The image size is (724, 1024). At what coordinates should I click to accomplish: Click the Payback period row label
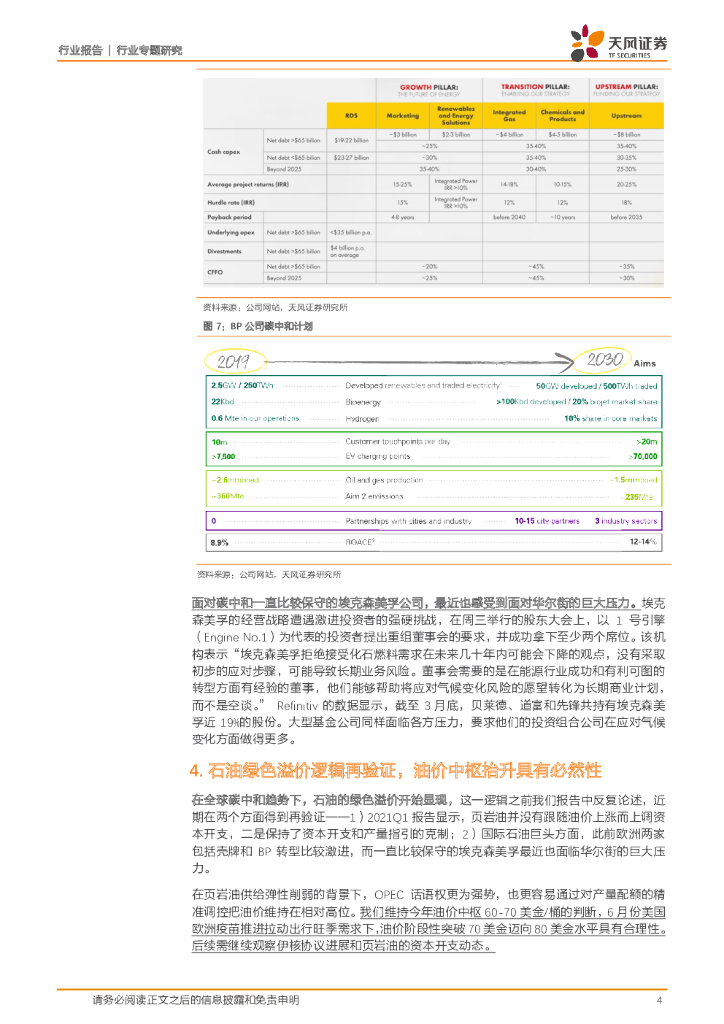[229, 217]
